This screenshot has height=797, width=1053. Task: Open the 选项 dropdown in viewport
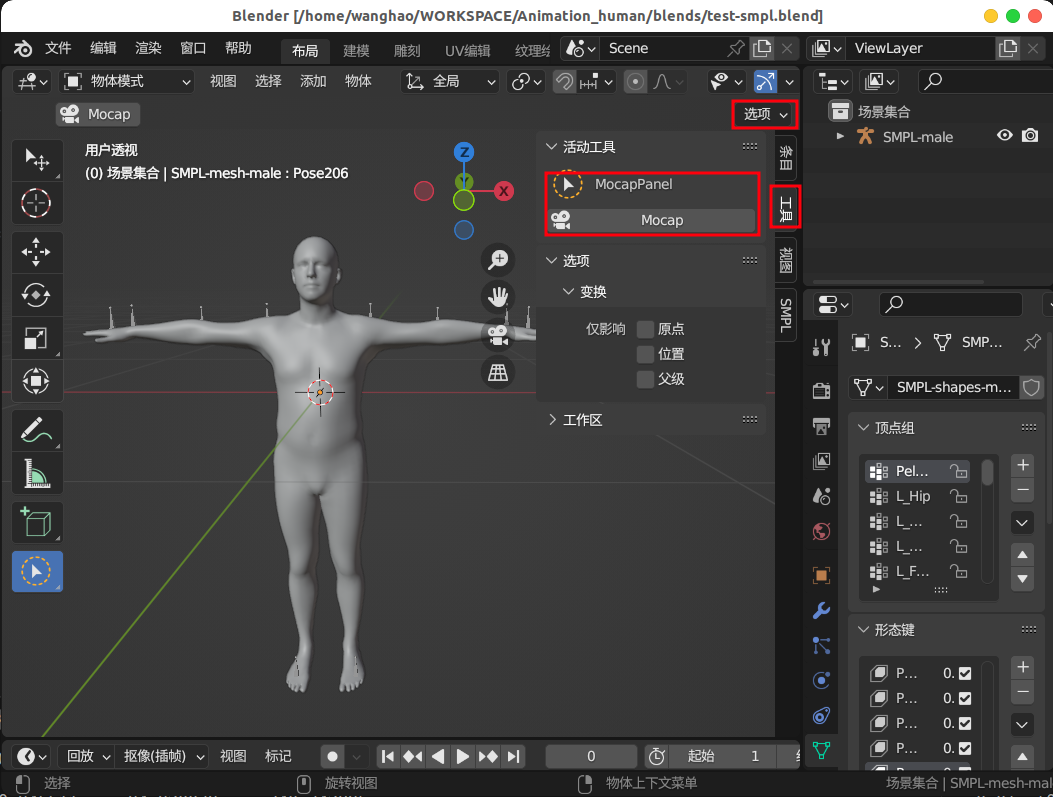coord(765,114)
